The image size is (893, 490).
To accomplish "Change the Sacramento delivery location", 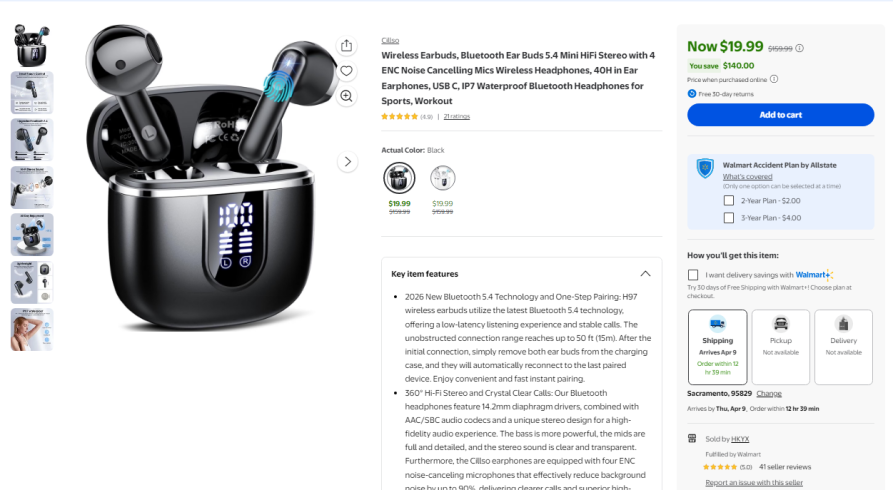I will tap(769, 394).
